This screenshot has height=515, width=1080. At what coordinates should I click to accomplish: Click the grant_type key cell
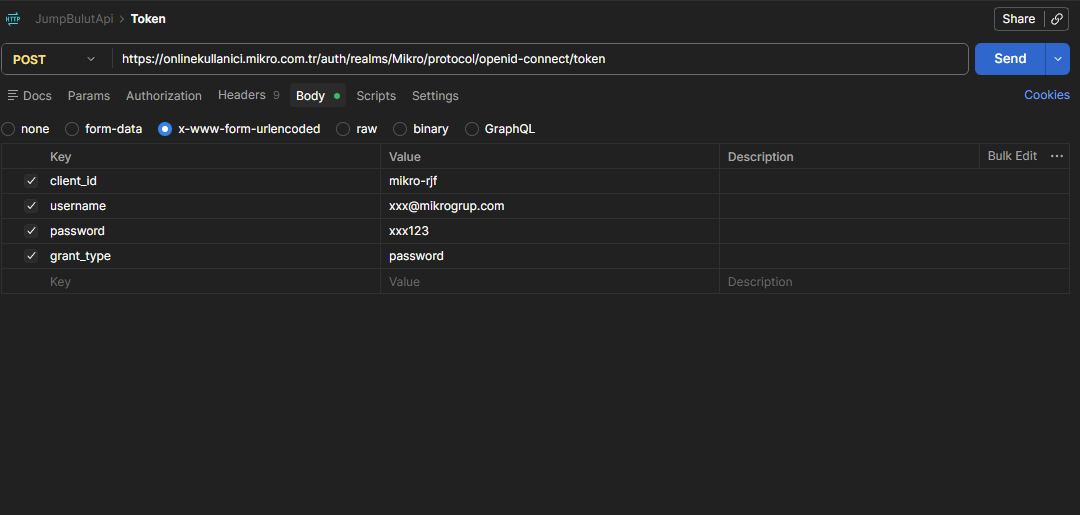214,256
